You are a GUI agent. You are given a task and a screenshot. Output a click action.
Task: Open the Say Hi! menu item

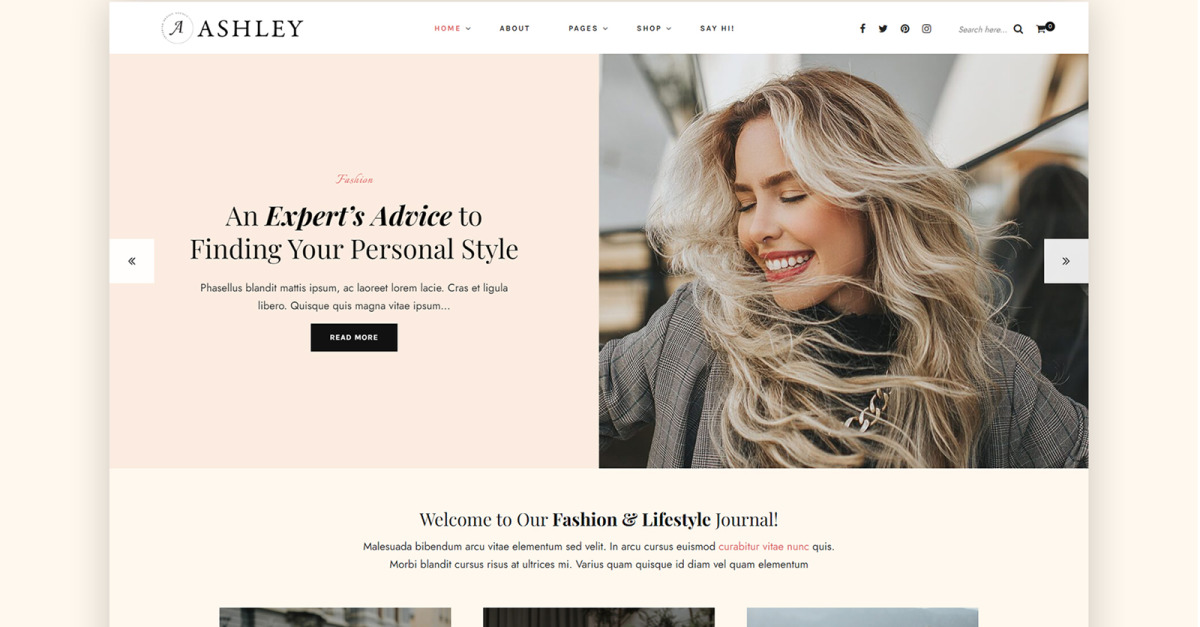click(717, 28)
